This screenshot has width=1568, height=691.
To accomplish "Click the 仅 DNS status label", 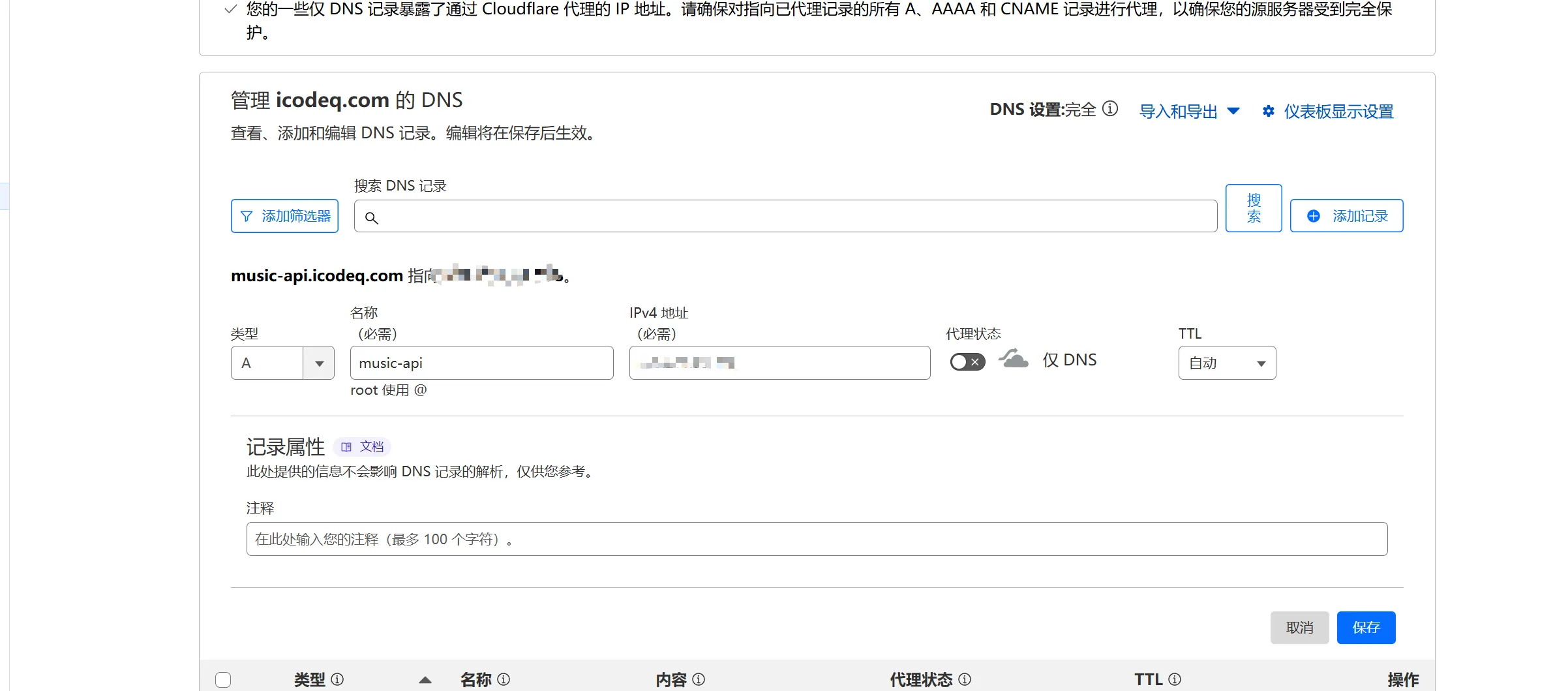I will point(1070,360).
